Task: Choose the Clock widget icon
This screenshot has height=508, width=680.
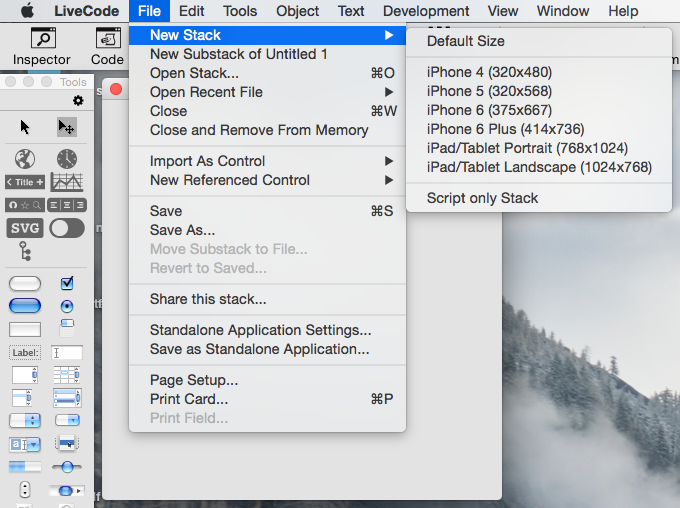Action: pos(67,159)
